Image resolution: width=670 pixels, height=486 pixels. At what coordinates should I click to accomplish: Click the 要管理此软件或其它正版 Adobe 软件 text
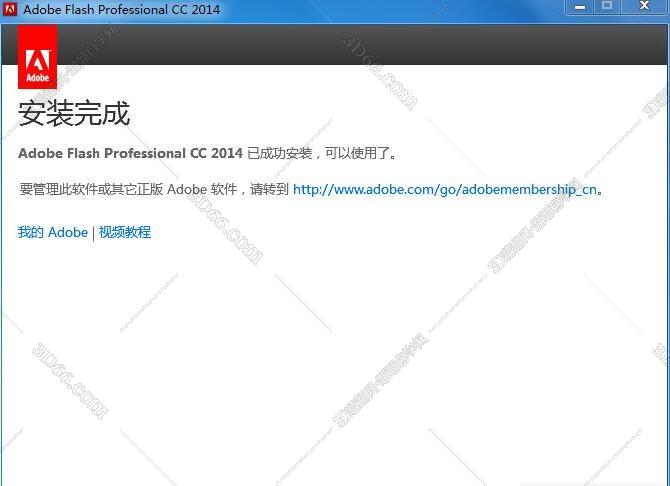(x=128, y=189)
